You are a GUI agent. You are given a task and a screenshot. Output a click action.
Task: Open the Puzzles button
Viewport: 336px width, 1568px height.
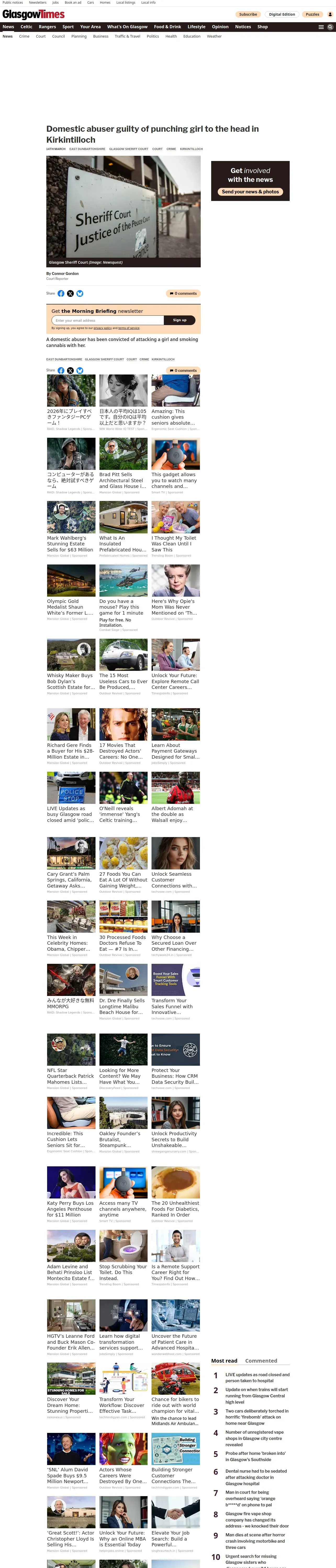(313, 14)
